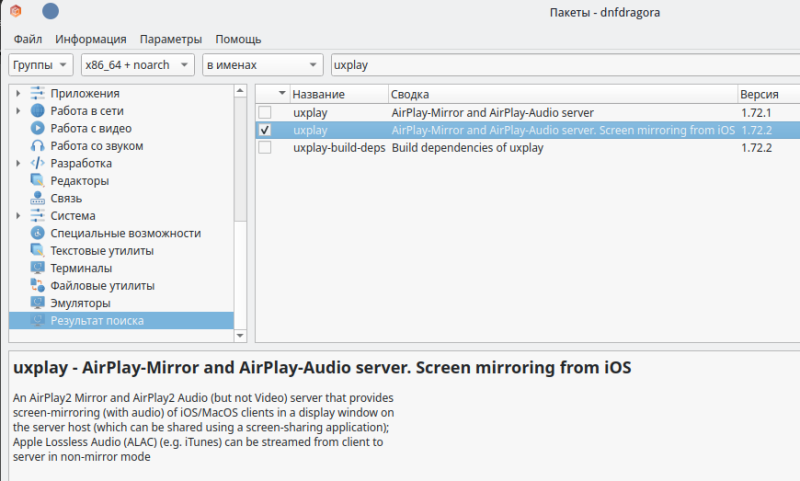The height and width of the screenshot is (481, 800).
Task: Open the x86_64 + noarch architecture dropdown
Action: tap(138, 65)
